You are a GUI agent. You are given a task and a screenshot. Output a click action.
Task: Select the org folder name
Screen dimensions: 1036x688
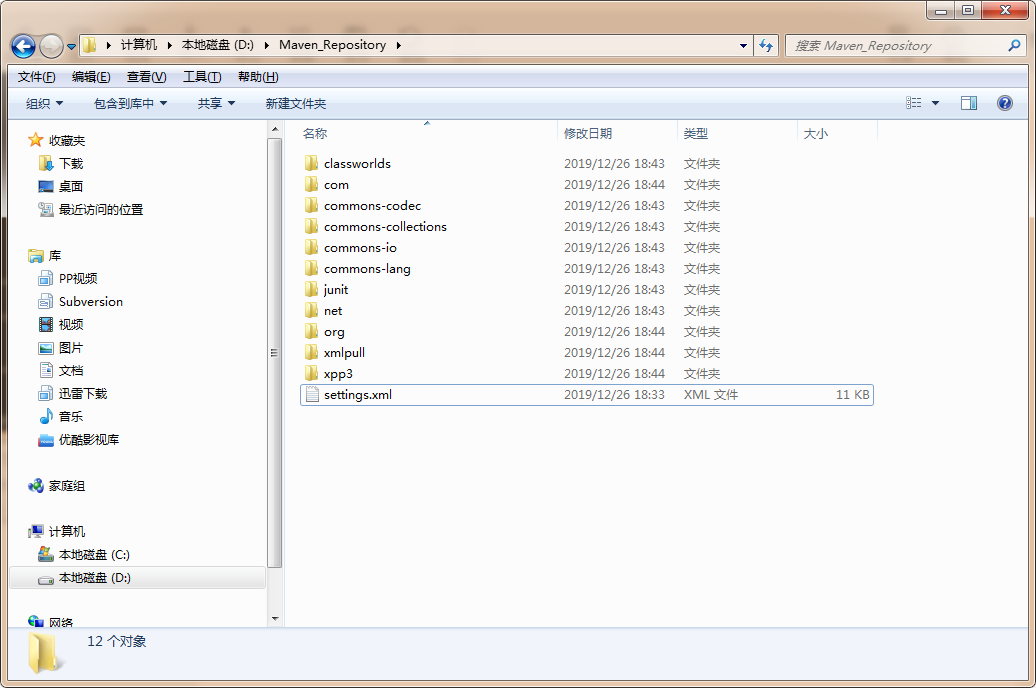[334, 332]
